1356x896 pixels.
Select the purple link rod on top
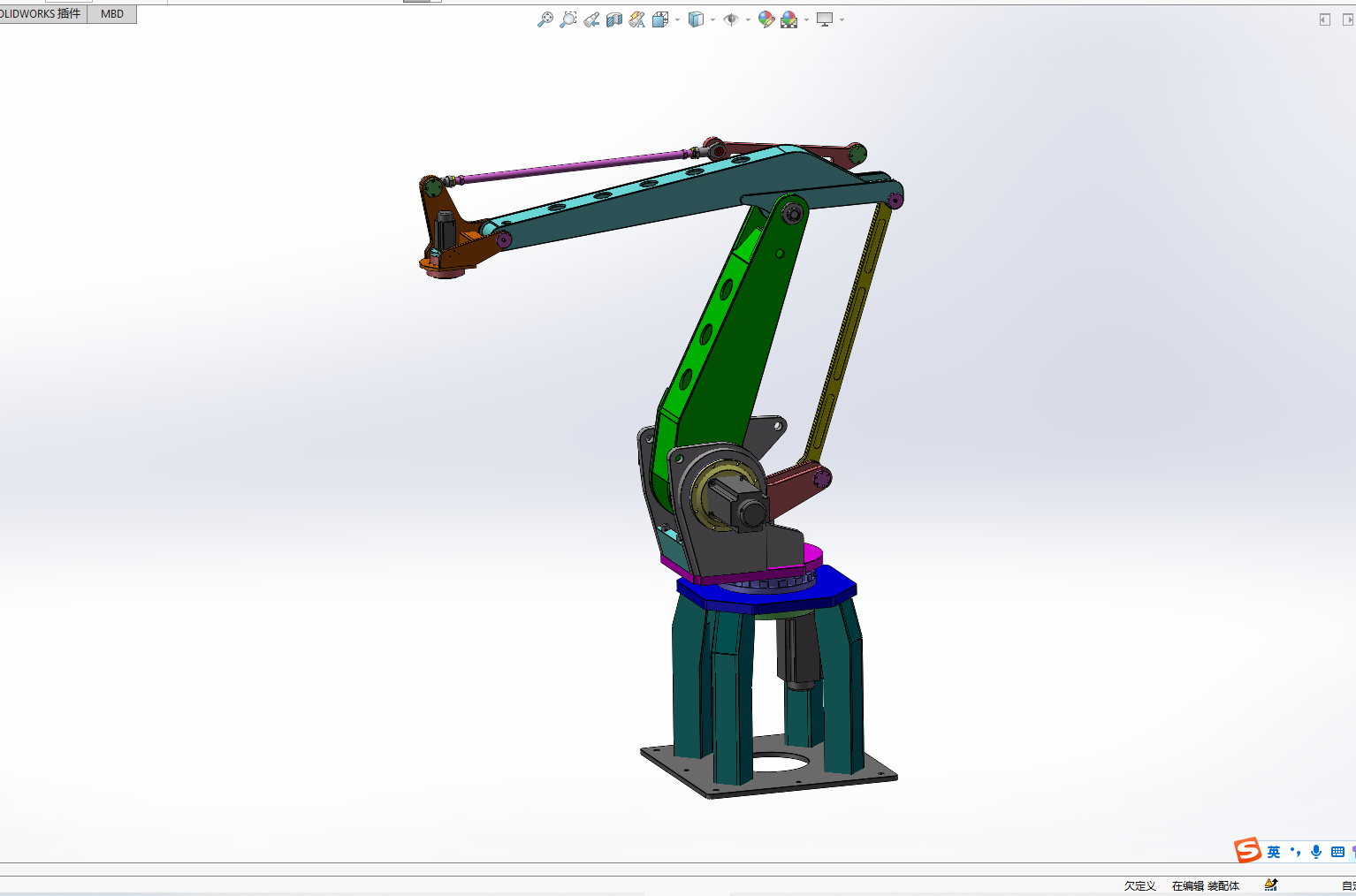575,166
